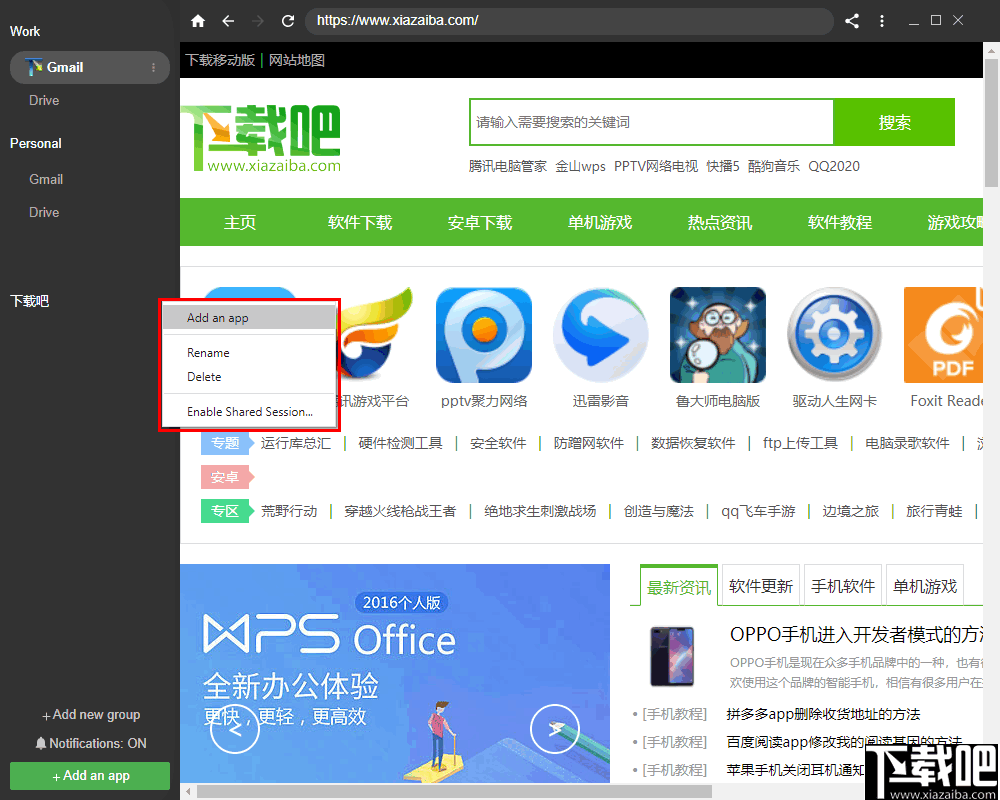Open the 迅雷影音 app icon

coord(601,335)
